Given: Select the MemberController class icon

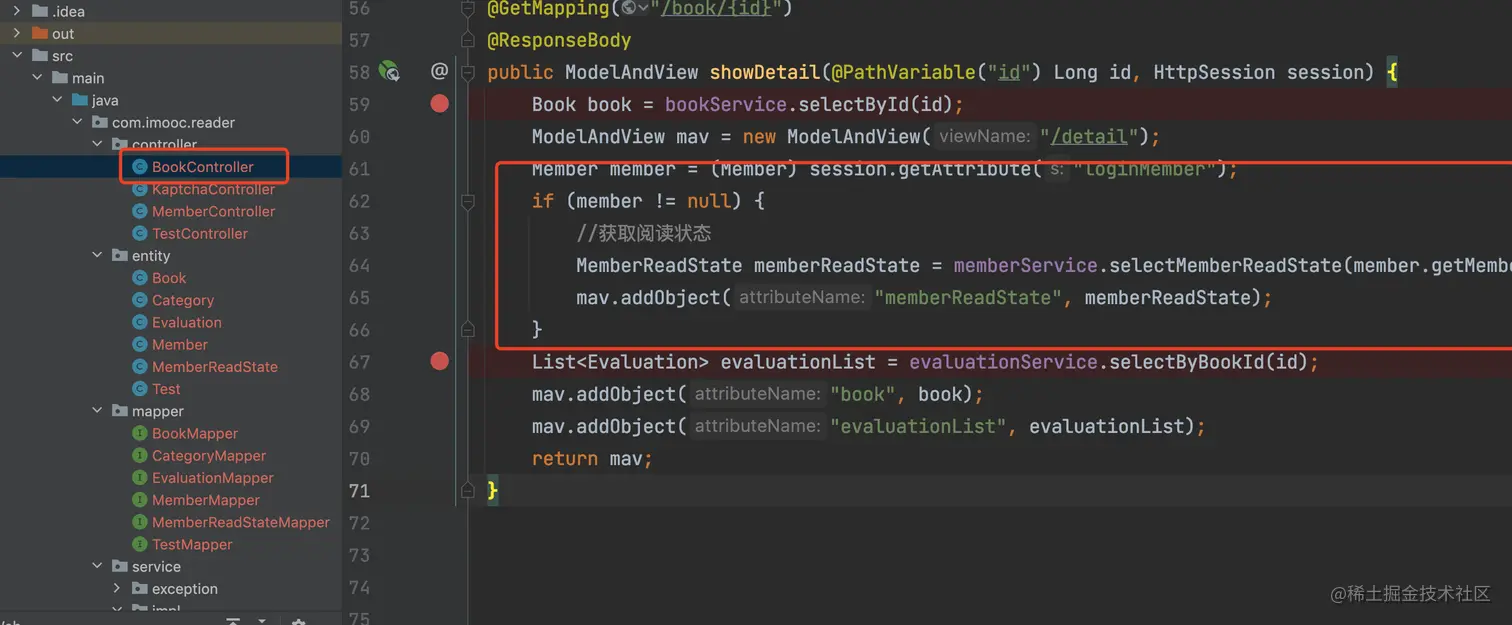Looking at the screenshot, I should 140,211.
